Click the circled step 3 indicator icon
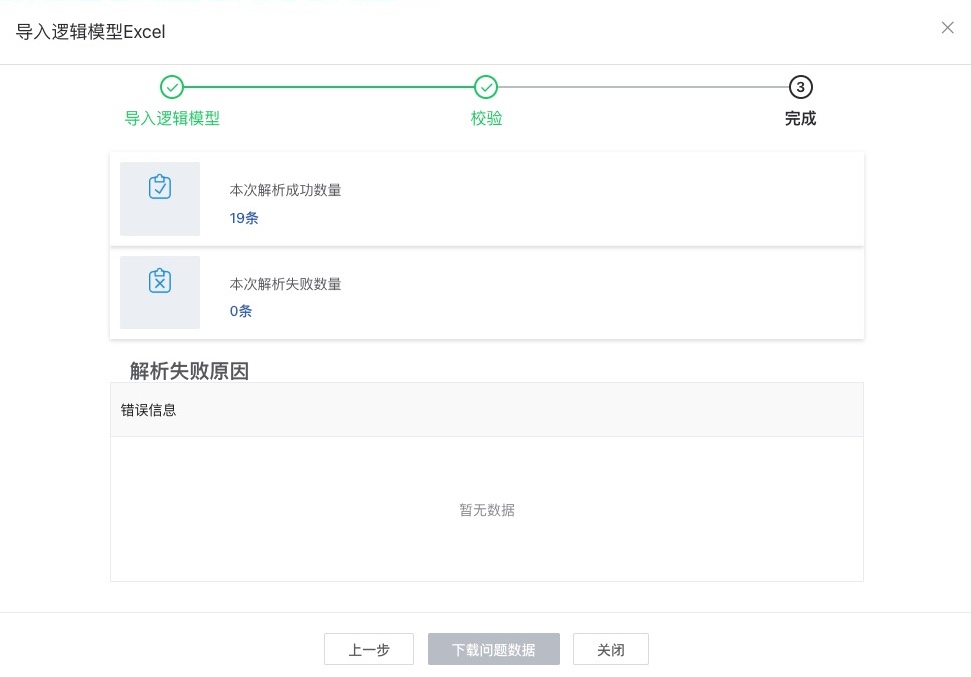 coord(801,87)
